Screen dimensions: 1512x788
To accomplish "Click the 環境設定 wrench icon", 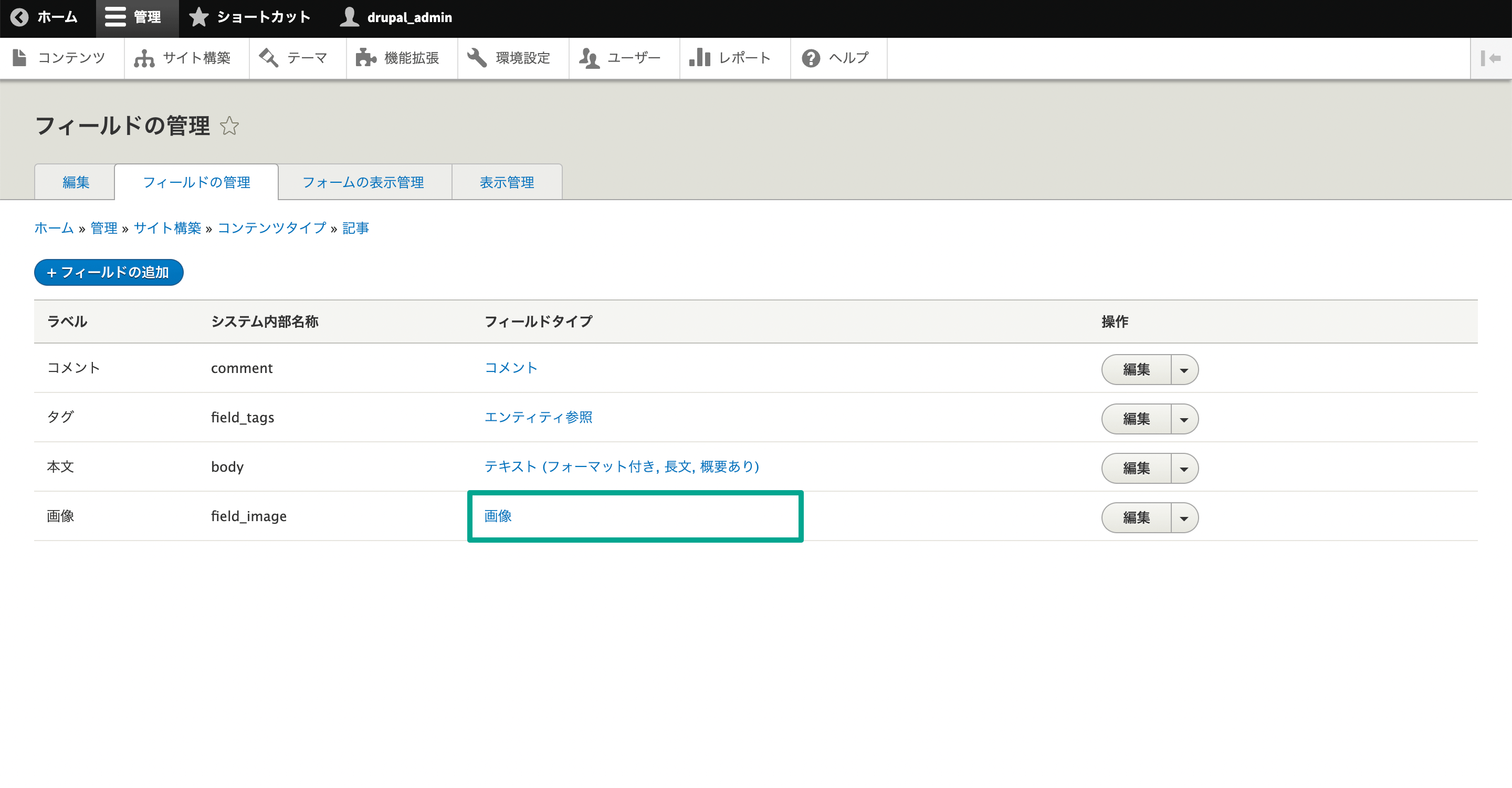I will point(477,58).
